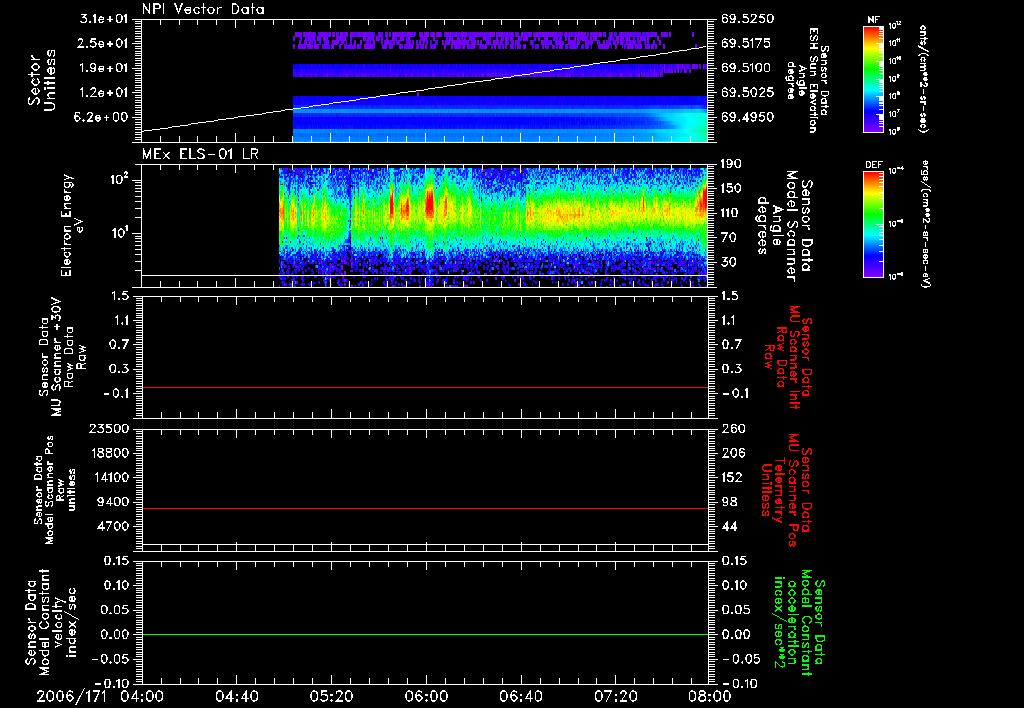
Task: Click the "150" scanner angle tick value
Action: 731,188
